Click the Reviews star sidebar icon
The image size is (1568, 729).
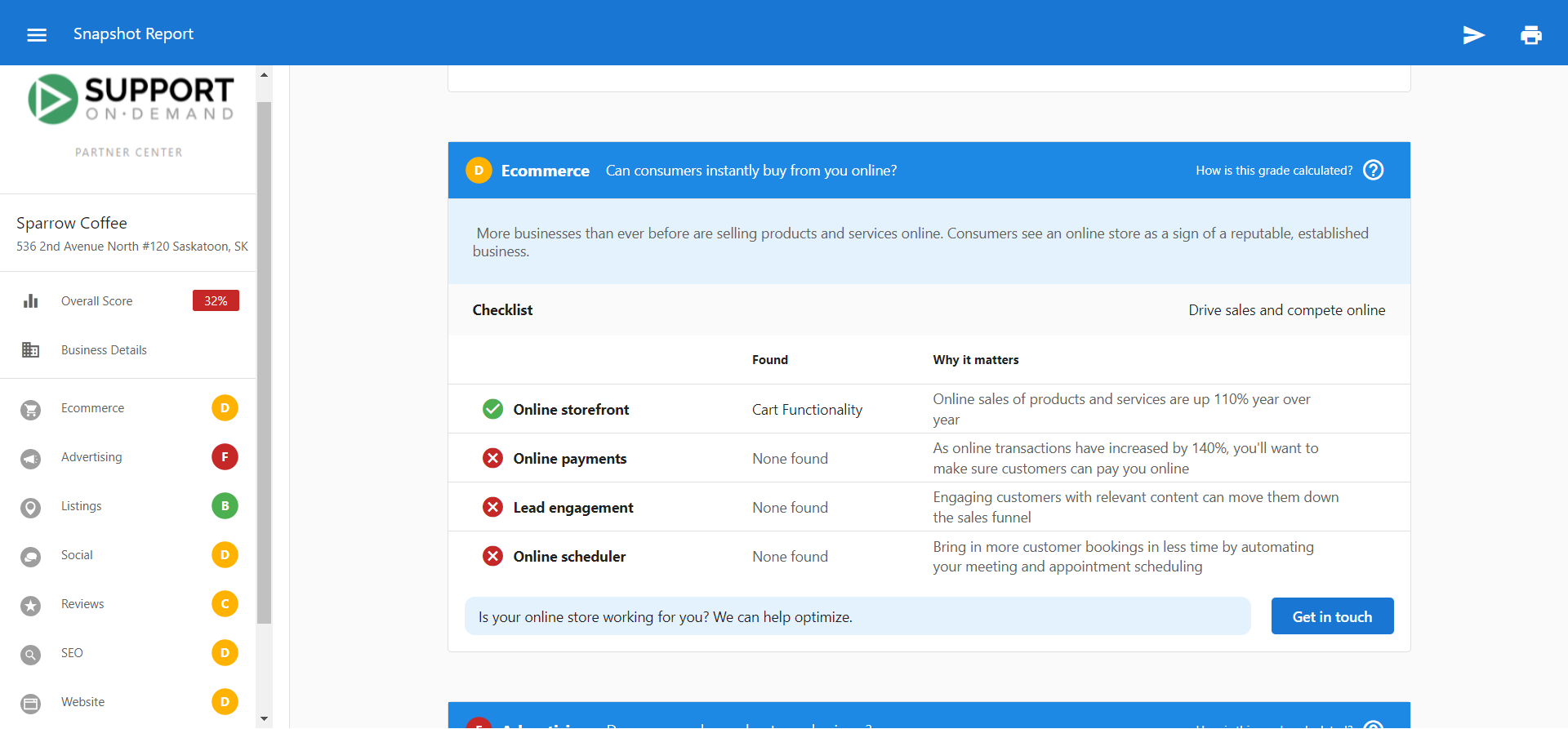pos(31,606)
